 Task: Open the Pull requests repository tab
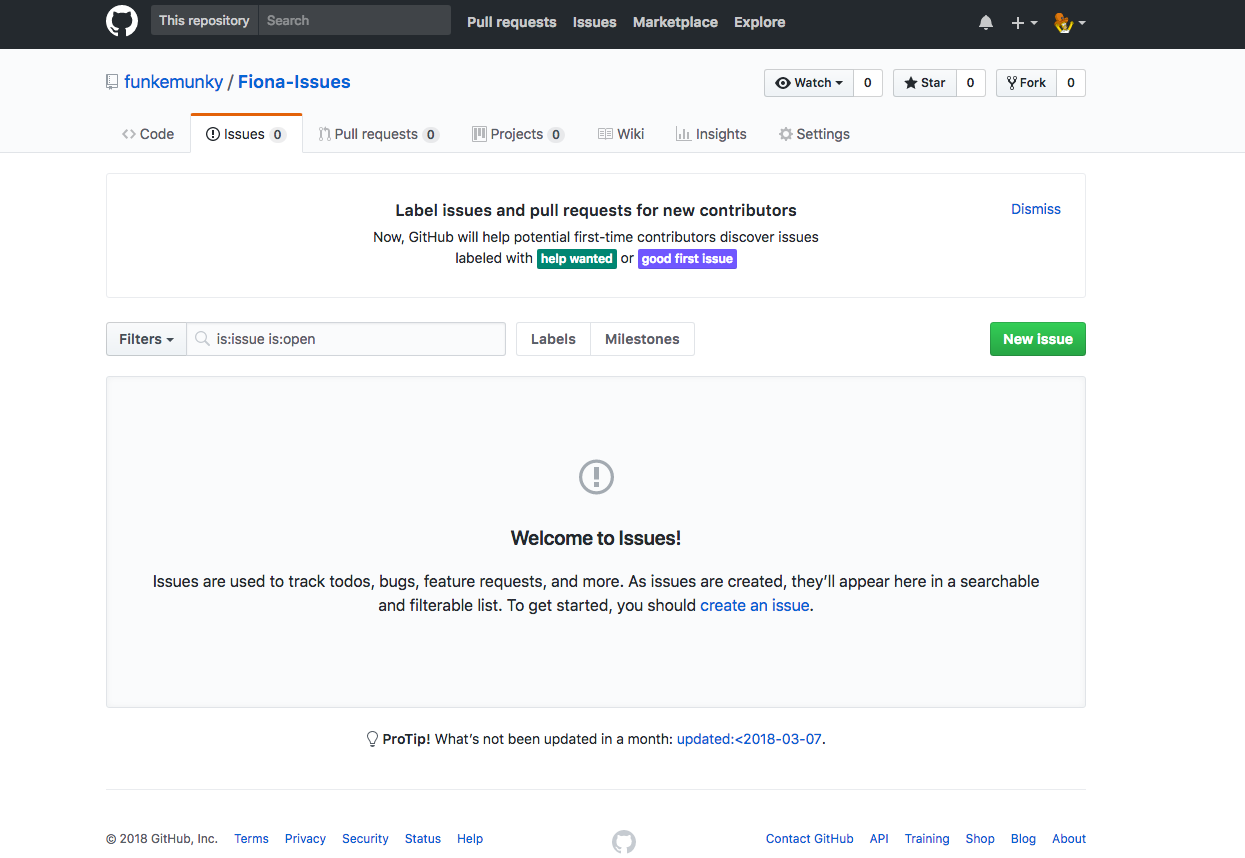(379, 134)
